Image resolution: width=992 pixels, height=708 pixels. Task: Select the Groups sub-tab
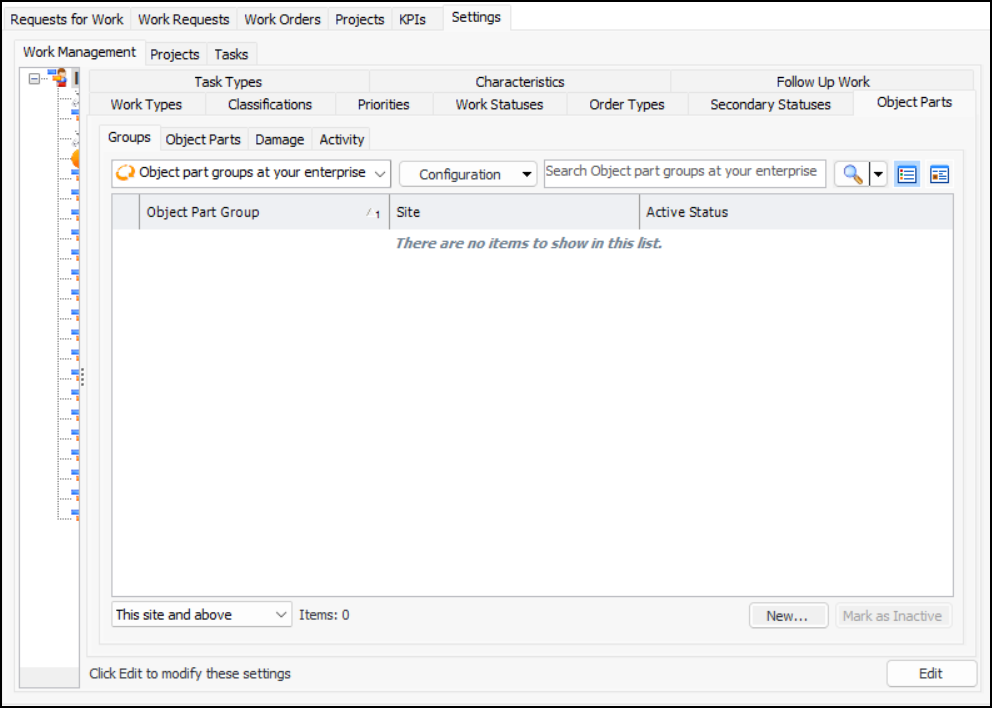pyautogui.click(x=129, y=137)
